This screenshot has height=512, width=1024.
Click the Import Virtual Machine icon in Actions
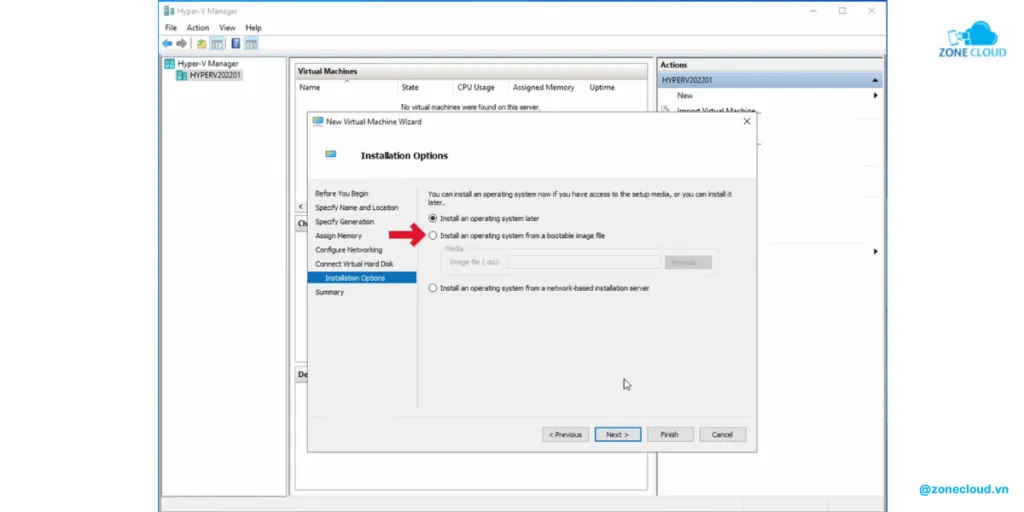pyautogui.click(x=665, y=111)
